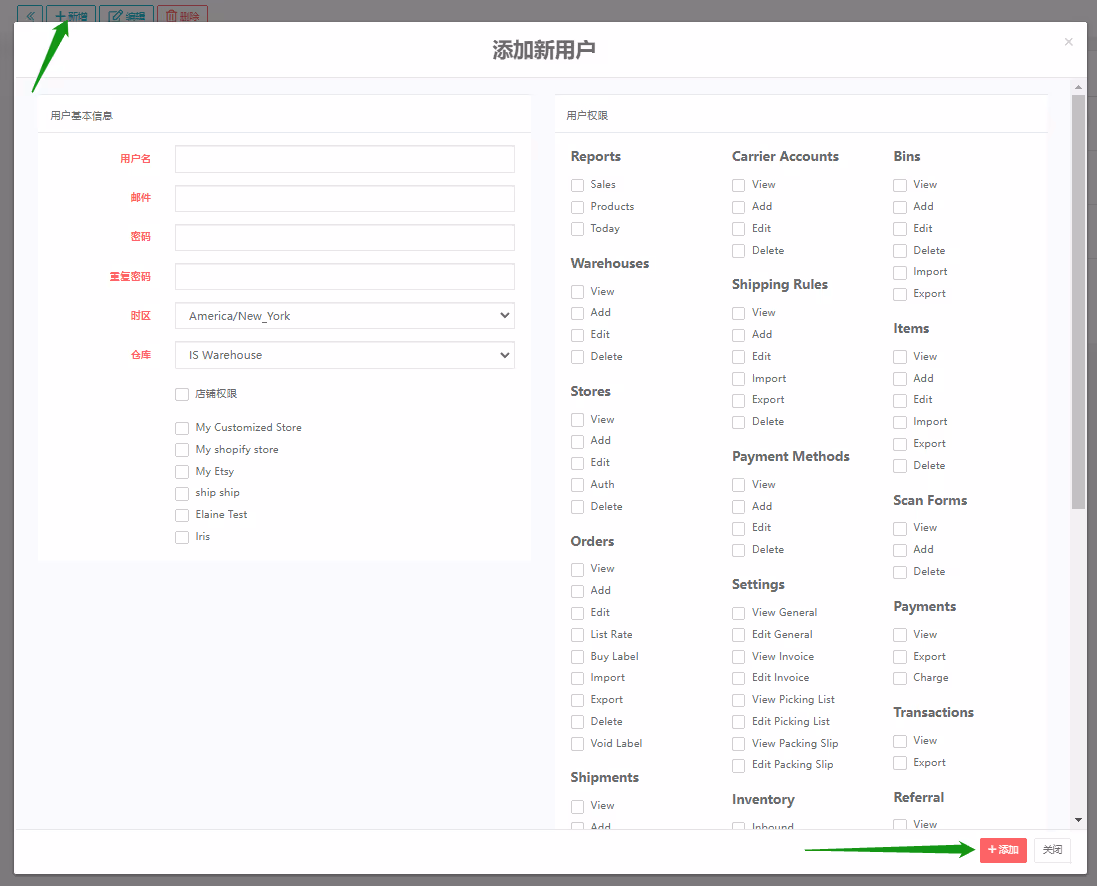This screenshot has width=1097, height=886.
Task: Click the dialog's vertical scrollbar thumb
Action: tap(1078, 302)
